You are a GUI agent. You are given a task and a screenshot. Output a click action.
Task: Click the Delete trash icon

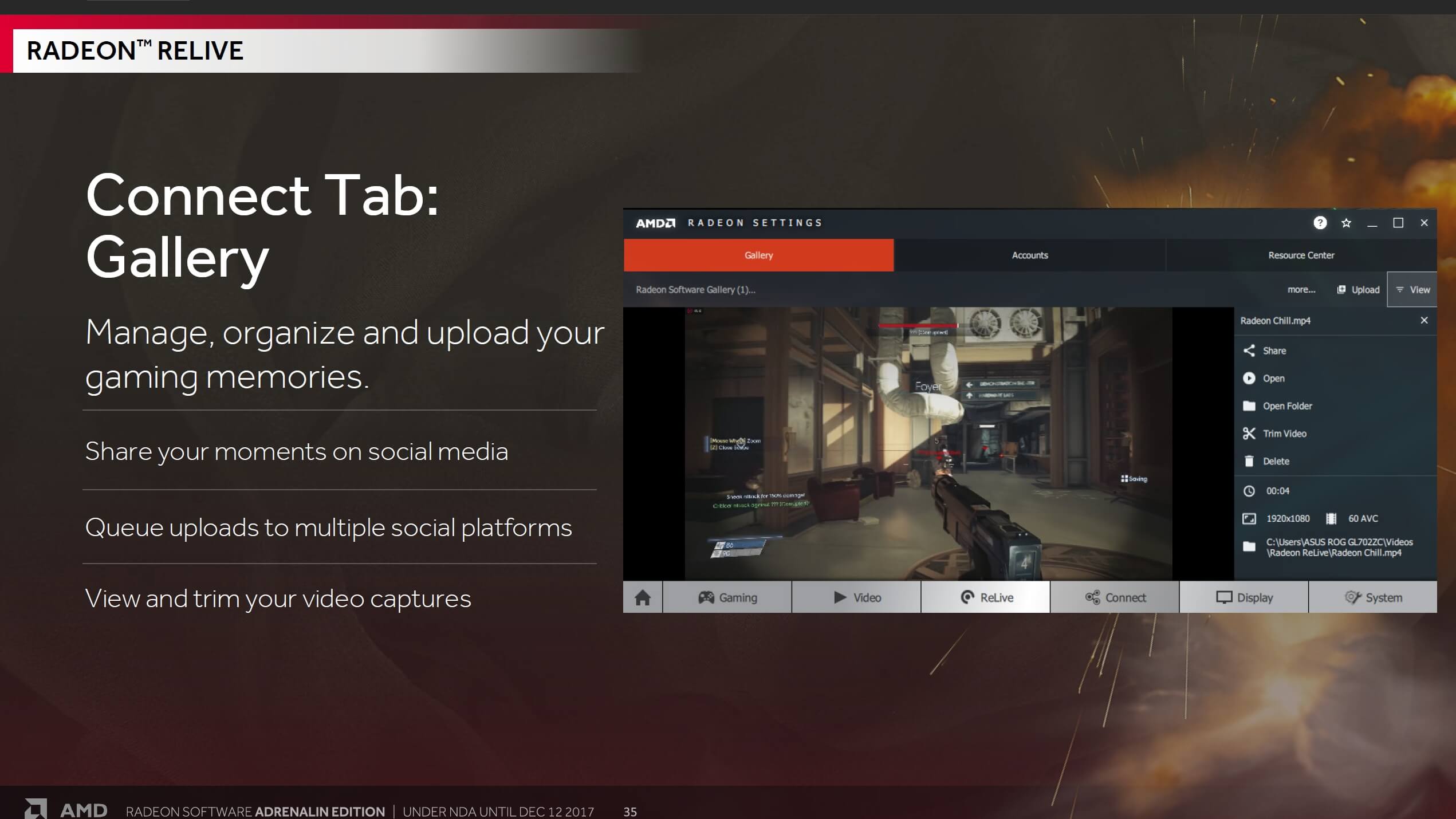pos(1249,461)
